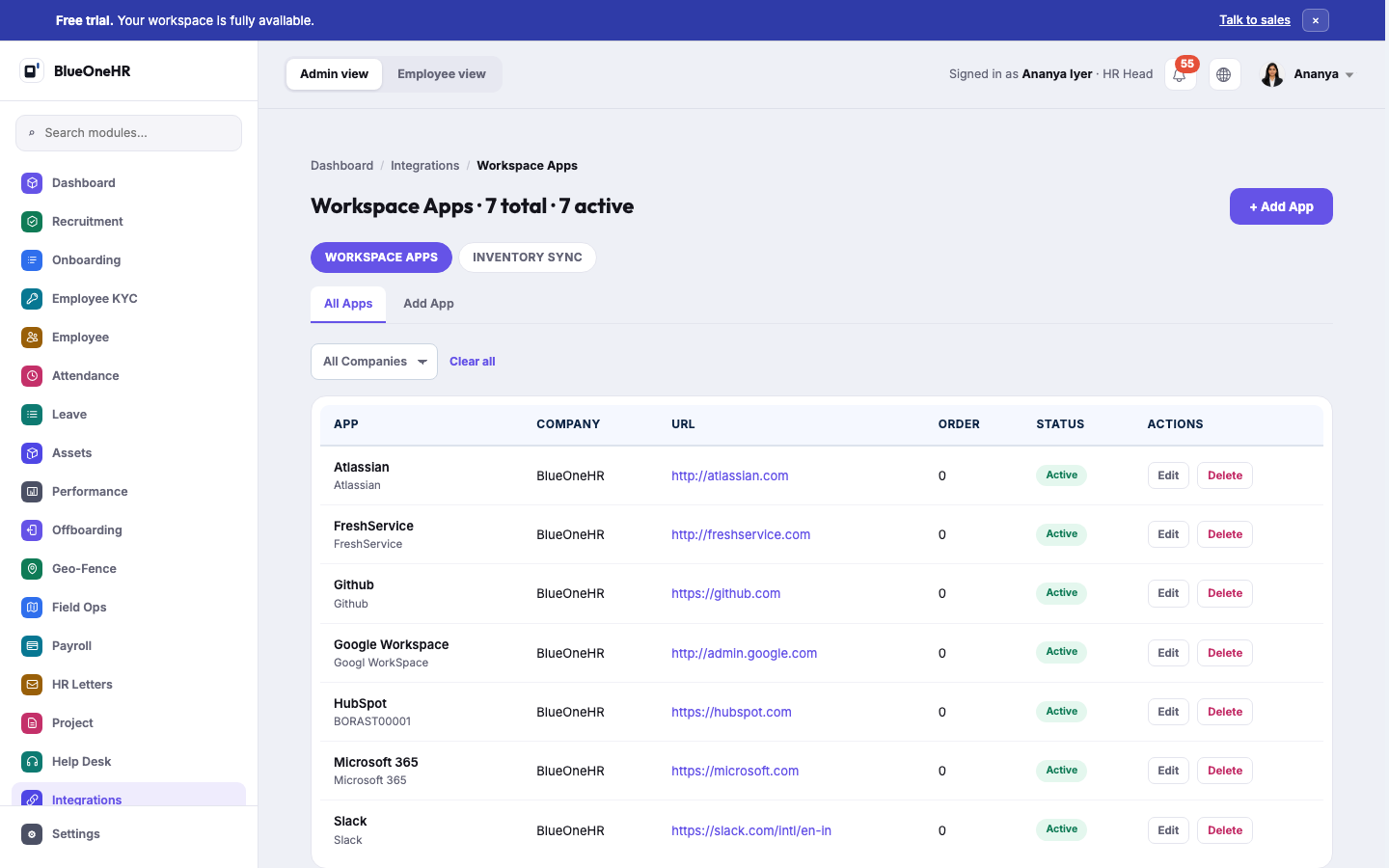
Task: Open the Field Ops map icon
Action: 32,607
